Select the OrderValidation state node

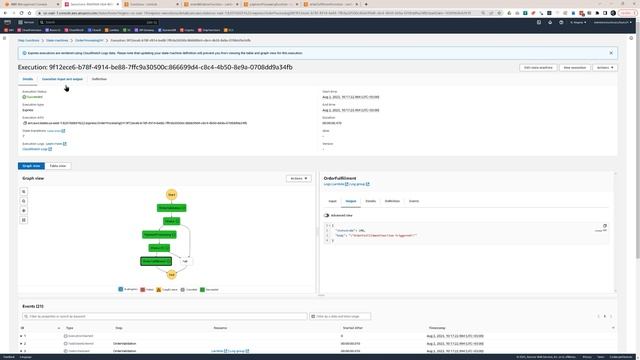coord(171,208)
